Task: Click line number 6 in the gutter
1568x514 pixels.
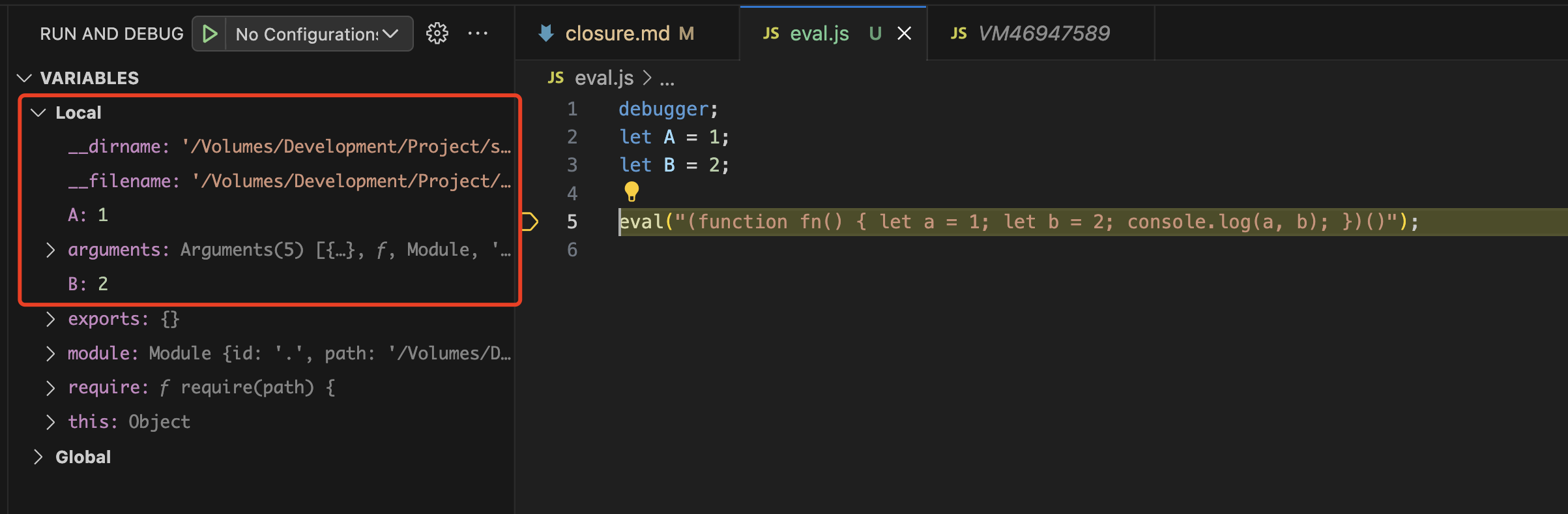Action: click(572, 250)
